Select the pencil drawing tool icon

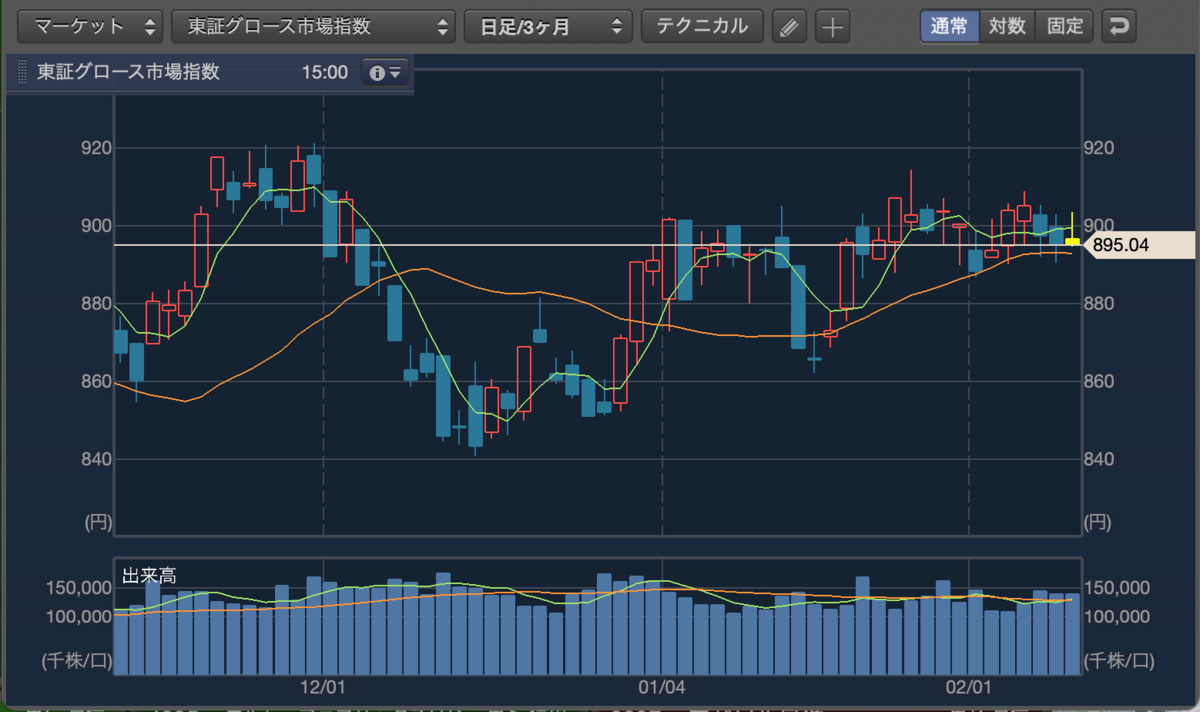[790, 28]
